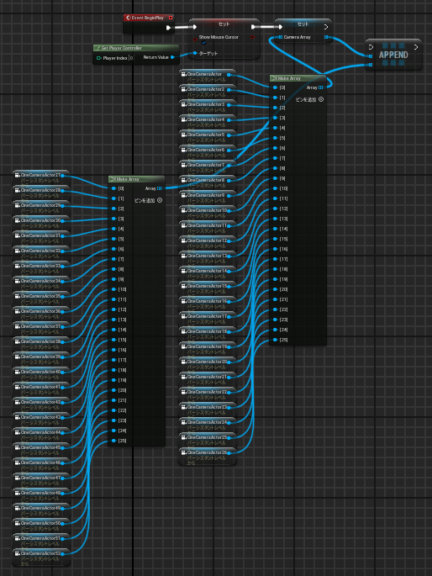Select Make Array node header fed by CineCameraActor2
Viewport: 432px width, 576px height.
coord(298,78)
